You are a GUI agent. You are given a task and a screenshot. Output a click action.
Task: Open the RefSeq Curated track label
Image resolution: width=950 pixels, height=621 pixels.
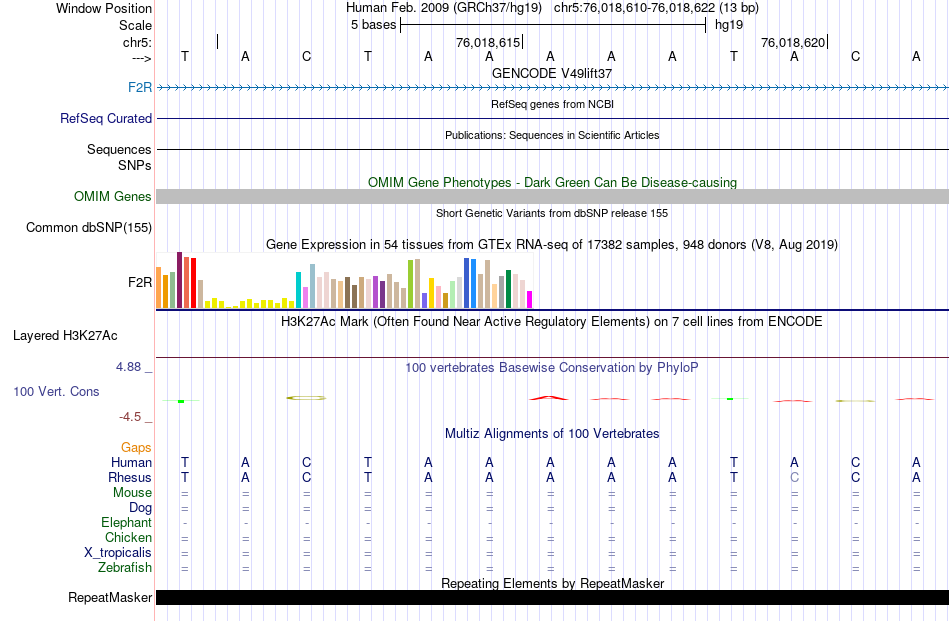point(106,118)
